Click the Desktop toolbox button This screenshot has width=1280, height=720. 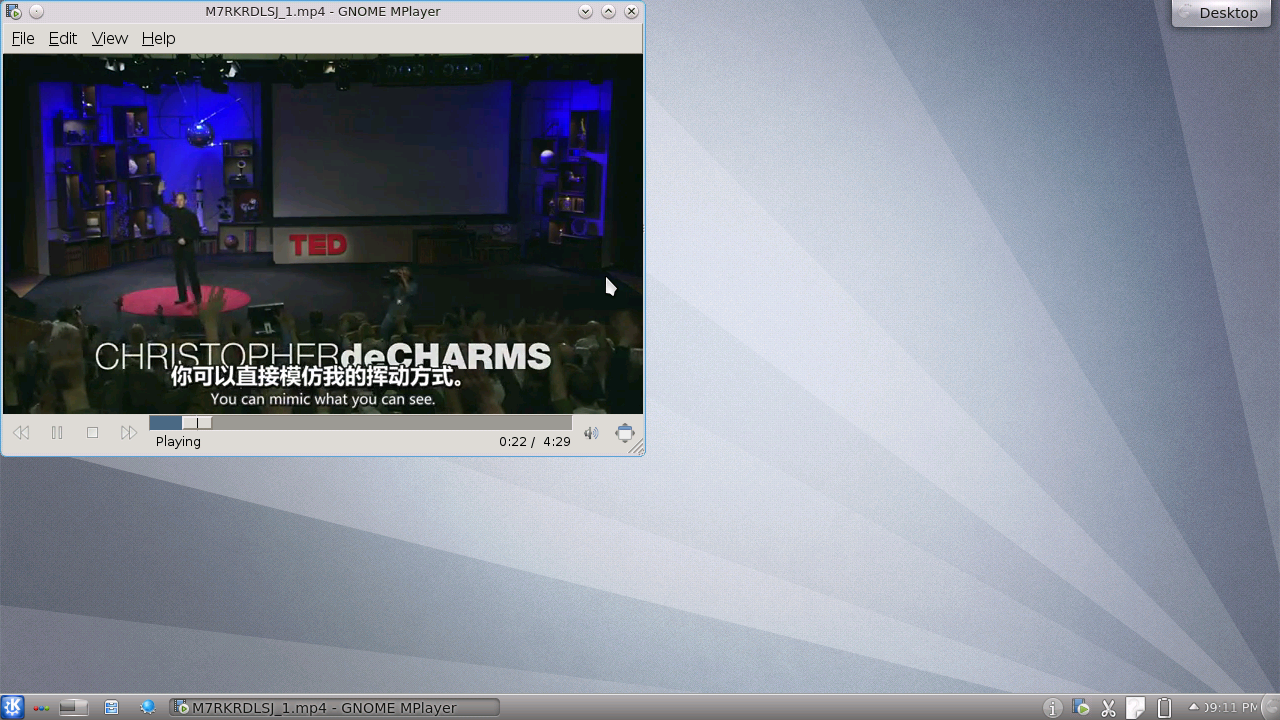pos(1221,13)
